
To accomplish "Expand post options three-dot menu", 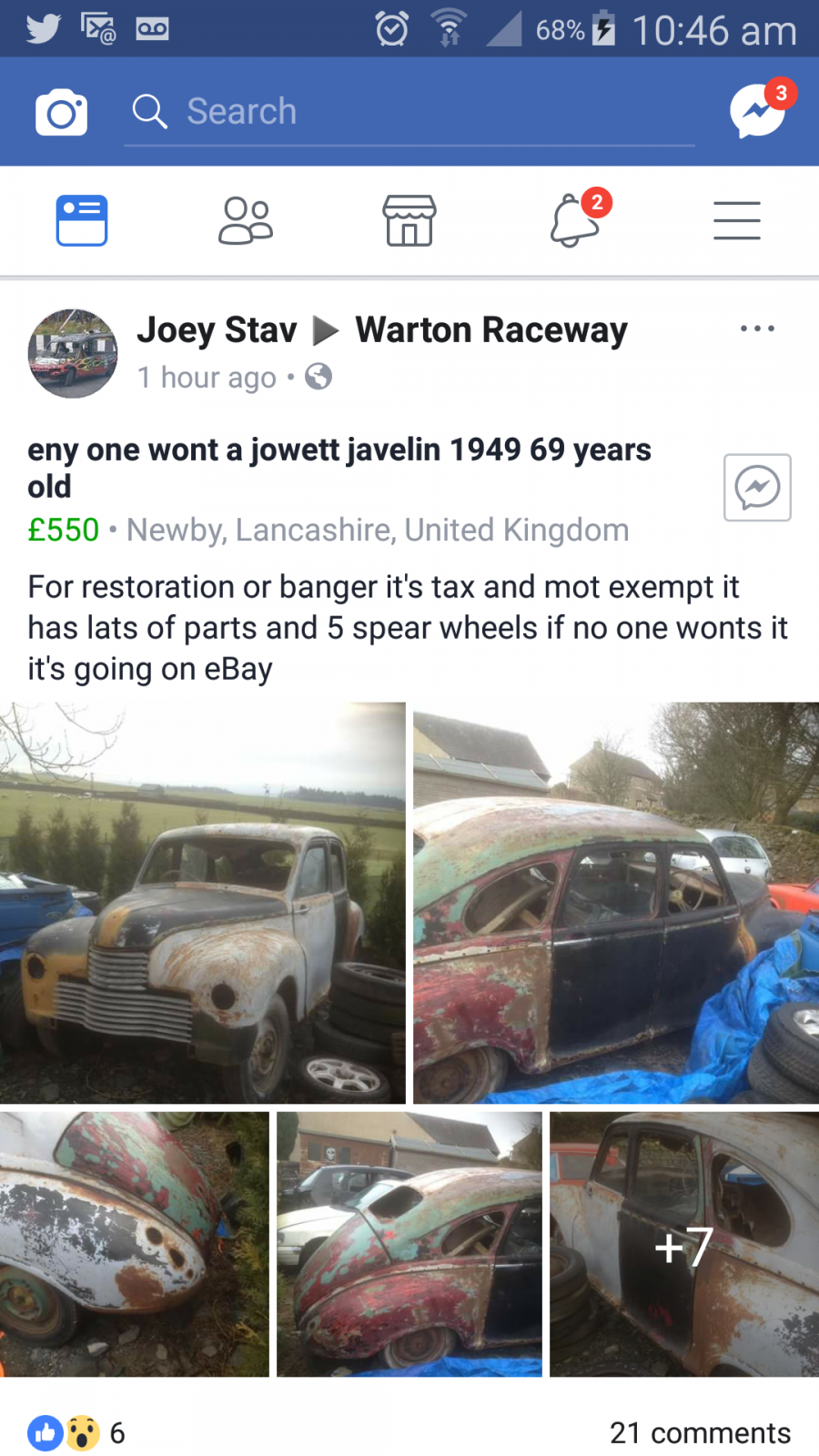I will [757, 329].
